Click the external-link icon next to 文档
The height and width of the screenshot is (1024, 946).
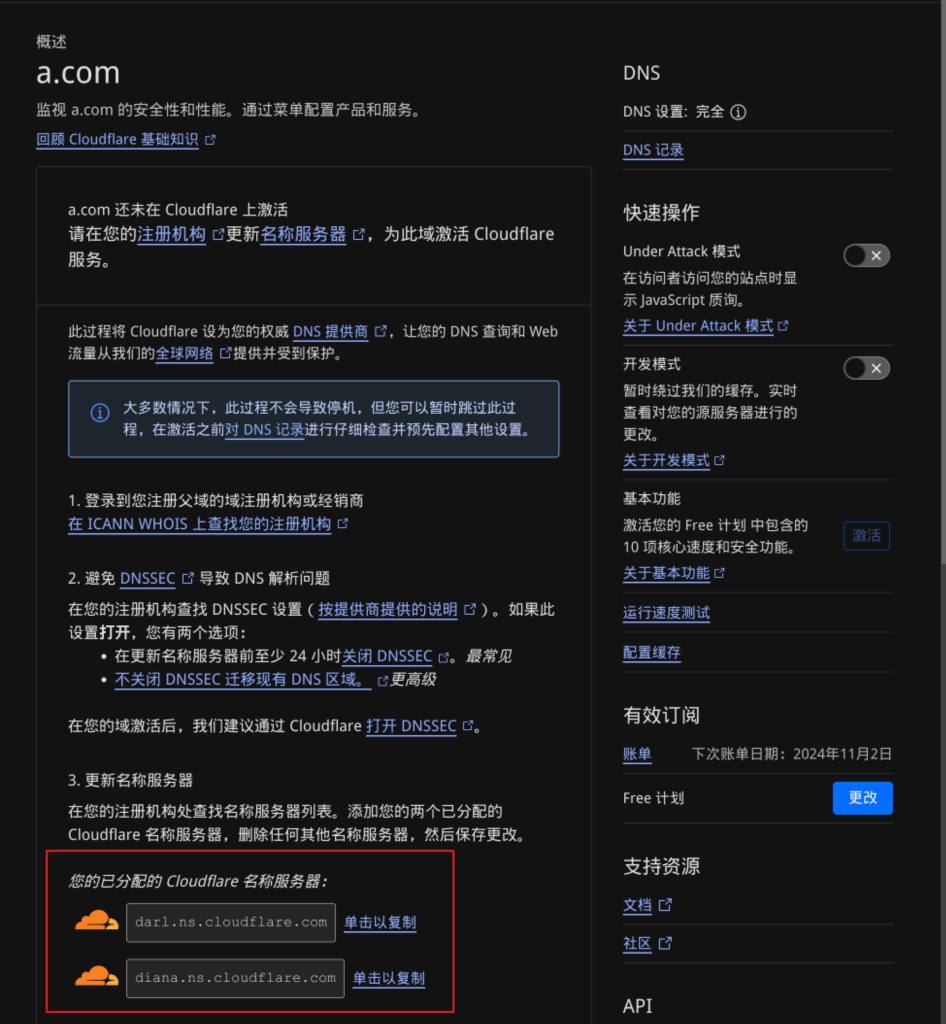pyautogui.click(x=665, y=905)
